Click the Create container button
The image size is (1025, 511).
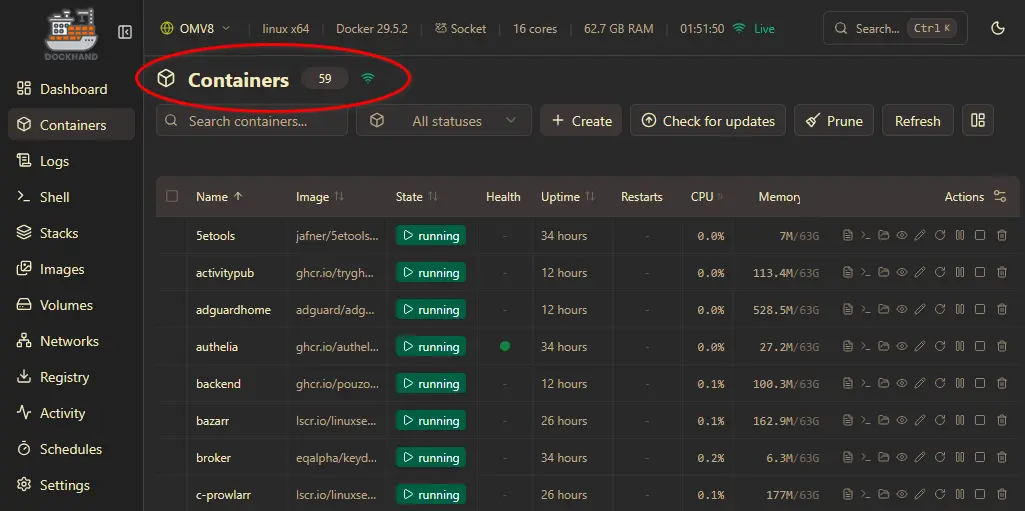pyautogui.click(x=581, y=120)
